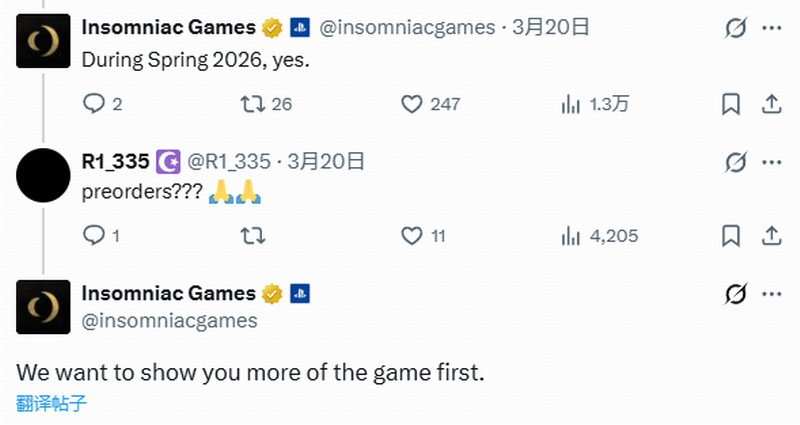Retweet the Spring 2026 post
Viewport: 800px width, 425px height.
click(253, 103)
